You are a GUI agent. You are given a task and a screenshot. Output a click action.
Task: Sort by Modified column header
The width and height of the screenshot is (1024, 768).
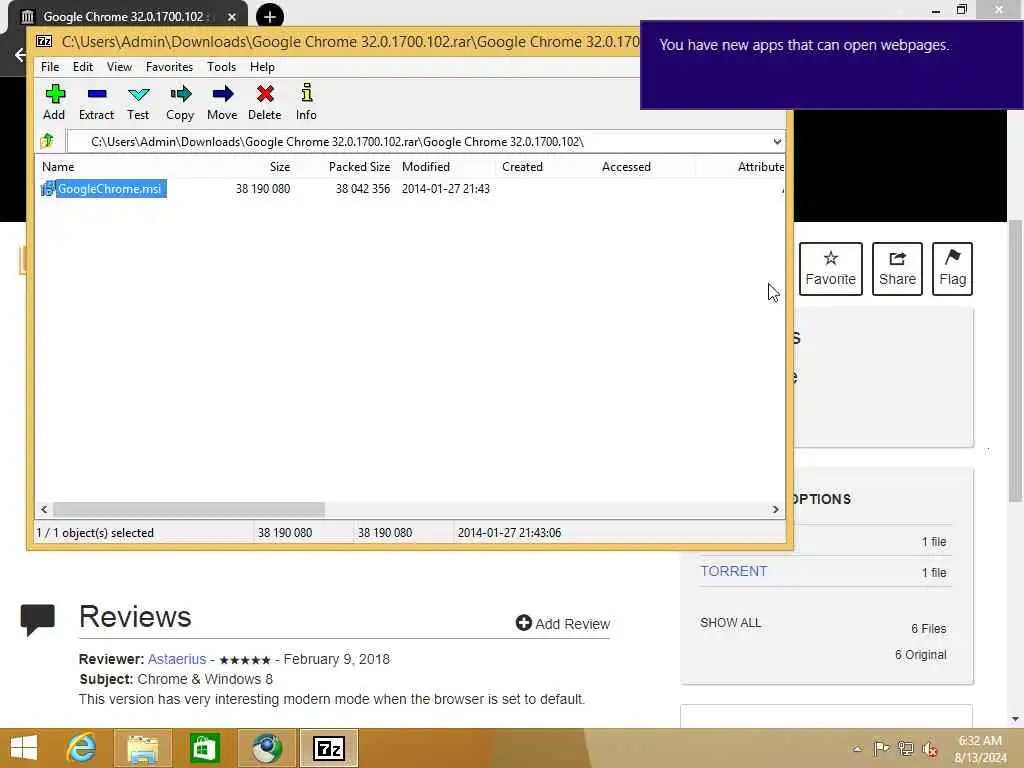pos(426,167)
